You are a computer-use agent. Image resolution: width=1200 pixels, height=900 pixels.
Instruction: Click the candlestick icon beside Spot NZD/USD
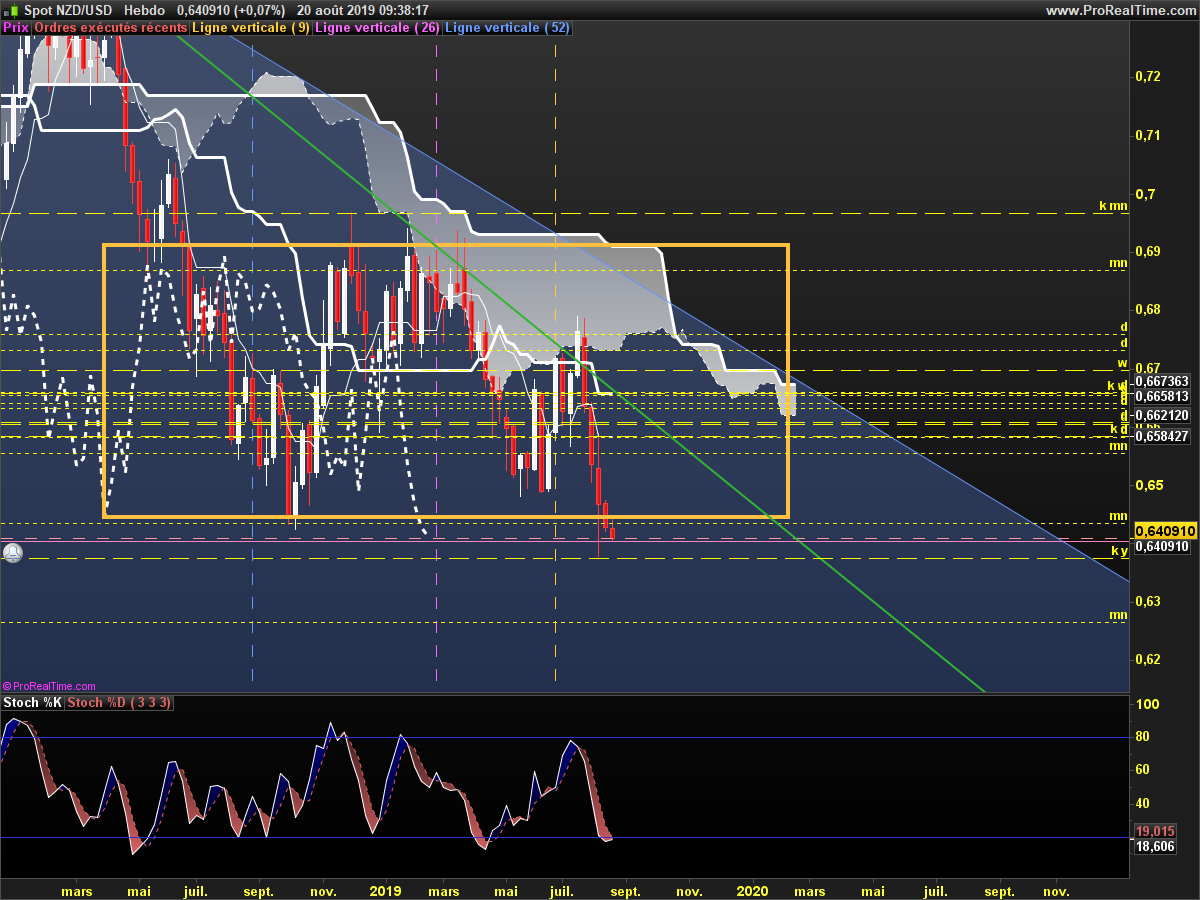12,10
